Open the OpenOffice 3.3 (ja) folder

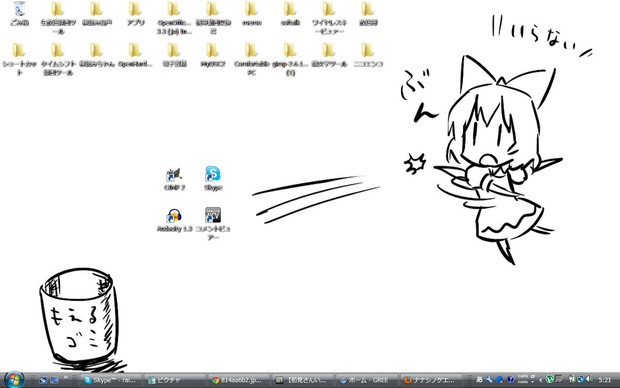[174, 18]
